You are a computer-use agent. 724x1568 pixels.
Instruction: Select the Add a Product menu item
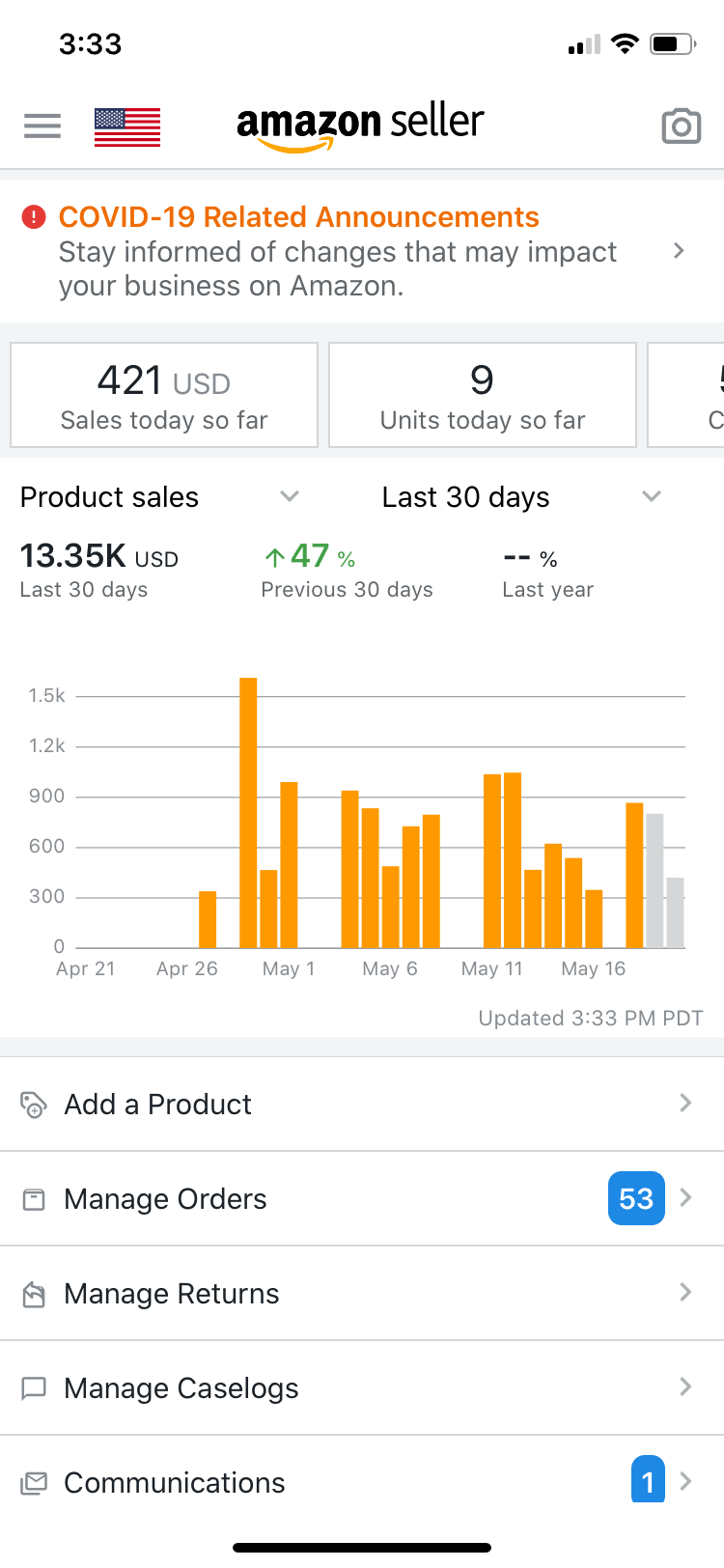pos(158,1104)
